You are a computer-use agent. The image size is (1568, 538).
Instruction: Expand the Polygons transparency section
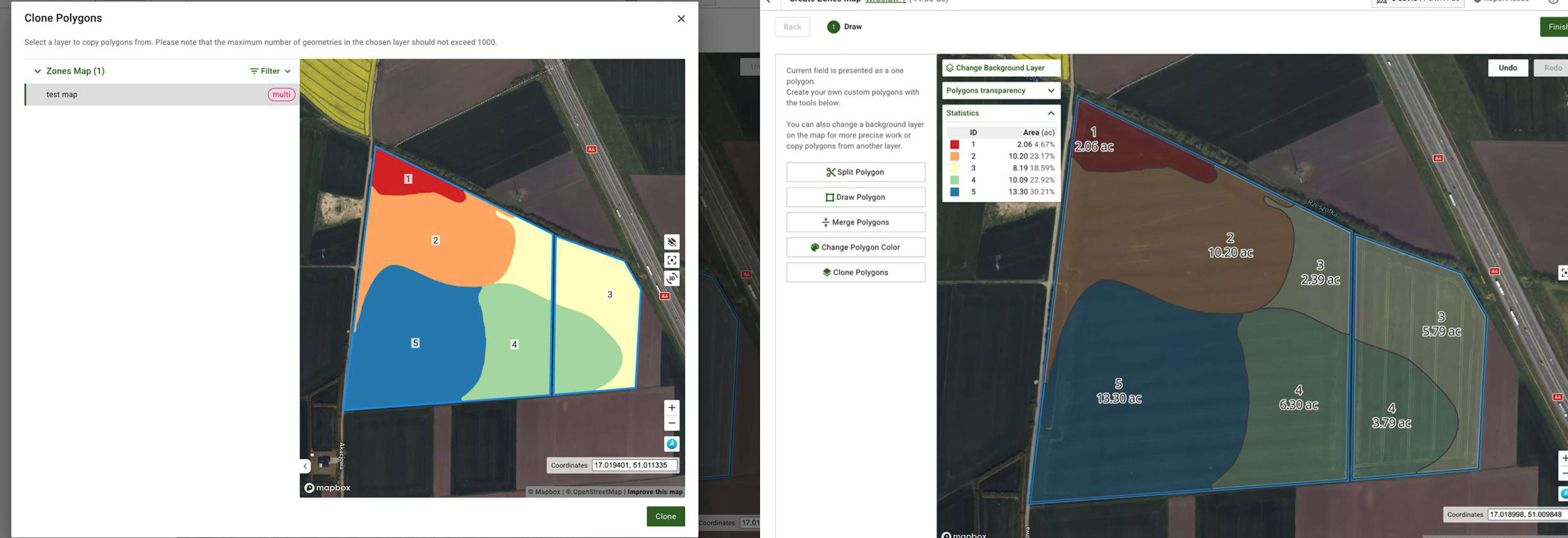click(1051, 90)
